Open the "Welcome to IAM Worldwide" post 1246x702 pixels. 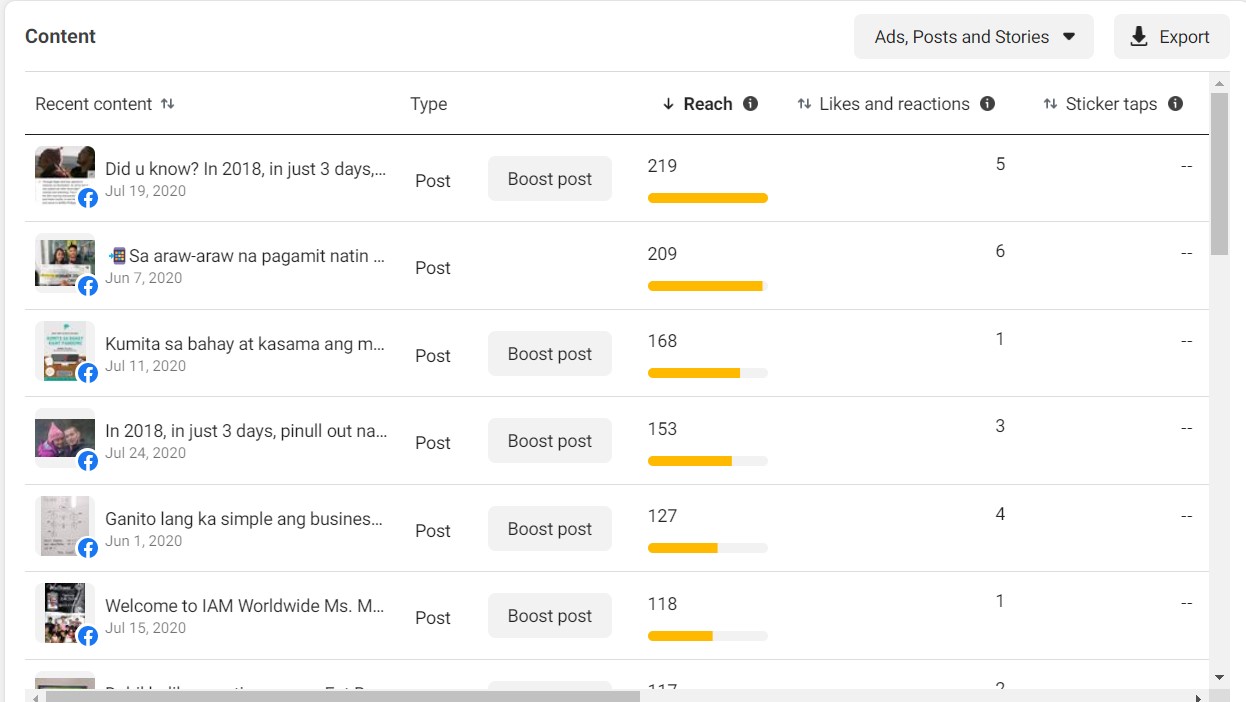[244, 606]
